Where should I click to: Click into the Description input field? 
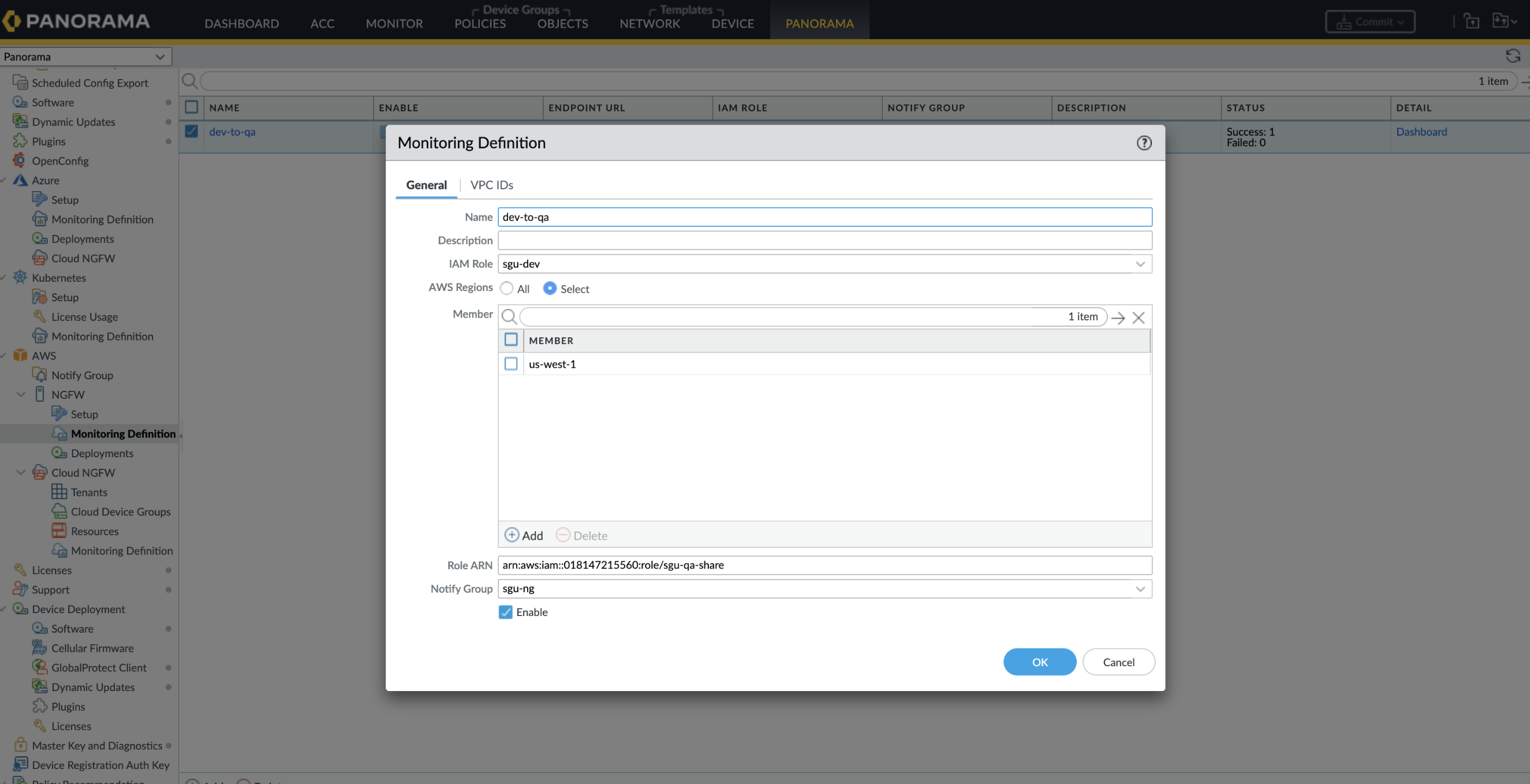click(824, 241)
